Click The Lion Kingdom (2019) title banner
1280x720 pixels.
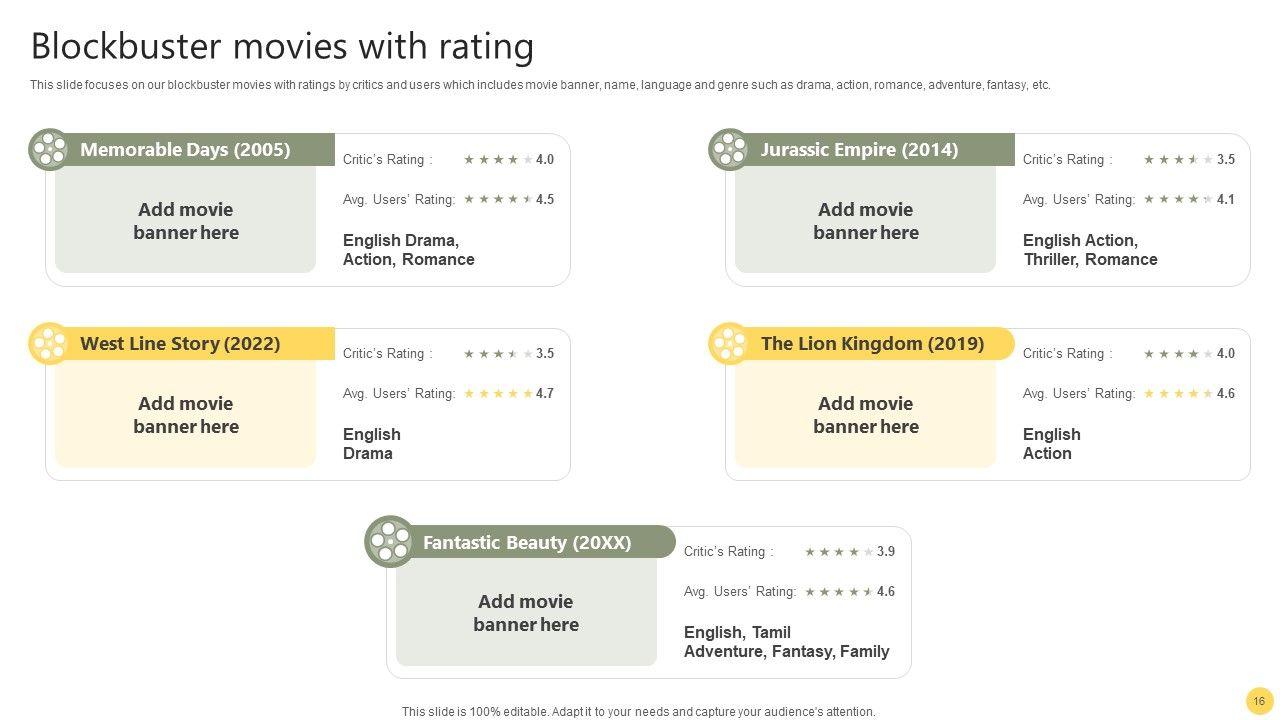pos(872,344)
